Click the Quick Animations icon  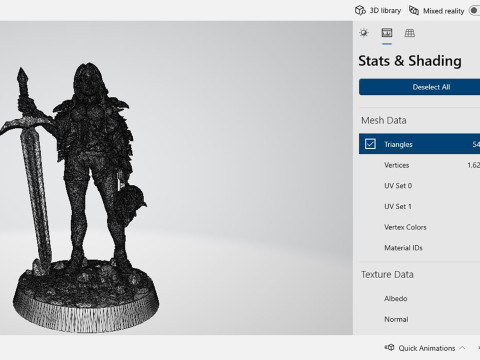tap(390, 348)
